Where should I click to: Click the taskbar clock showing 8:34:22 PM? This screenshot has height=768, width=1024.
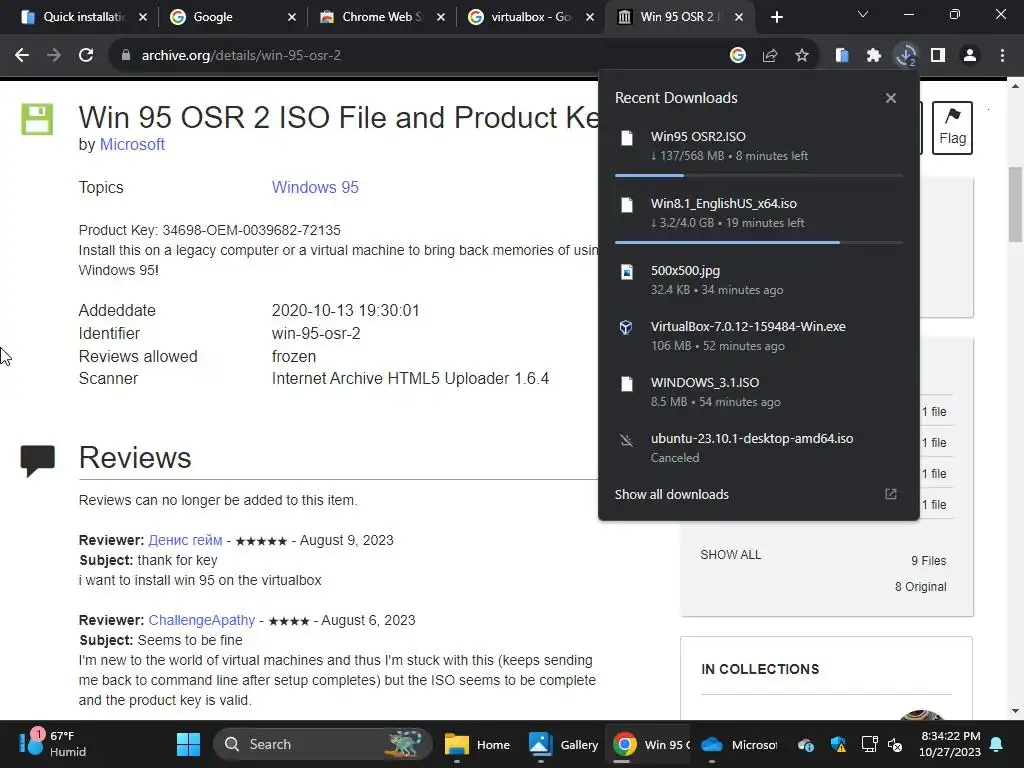pyautogui.click(x=950, y=744)
